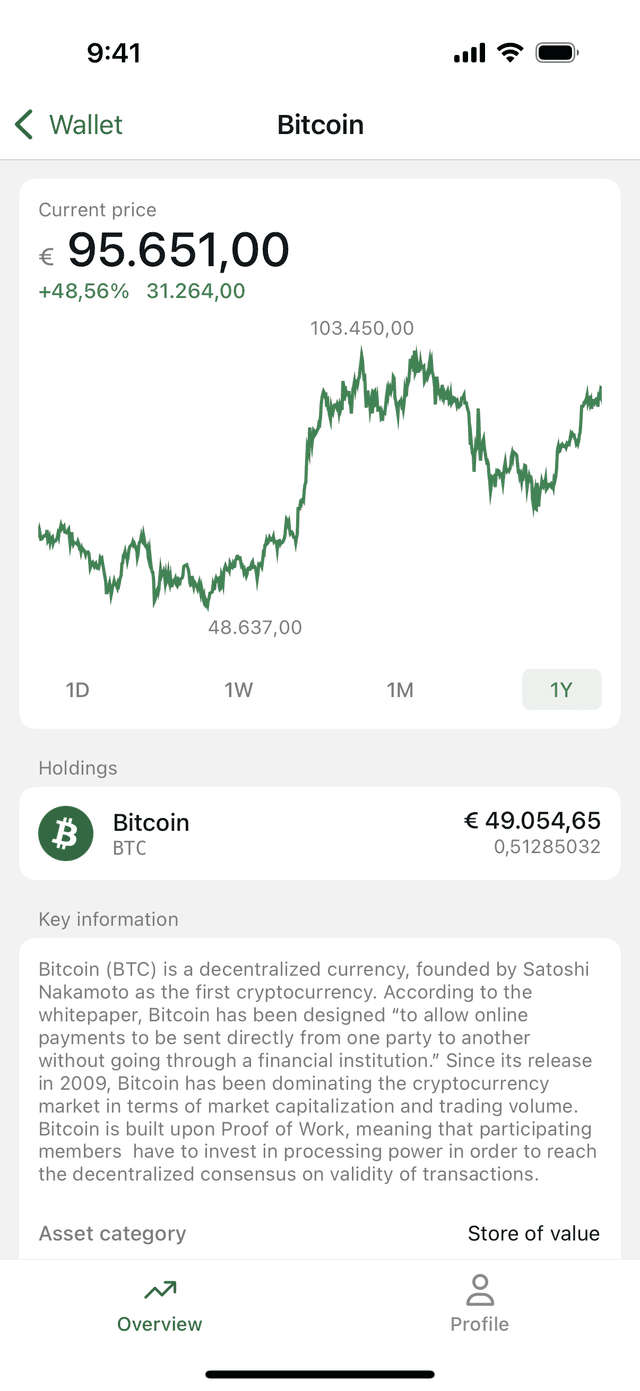The image size is (640, 1391).
Task: Select the 1M time range
Action: coord(400,690)
